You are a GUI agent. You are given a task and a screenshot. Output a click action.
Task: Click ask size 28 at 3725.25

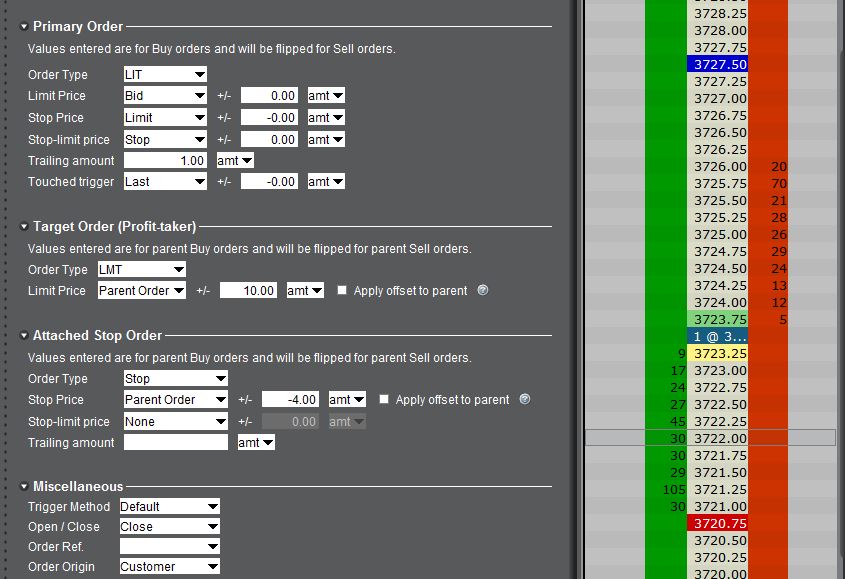click(x=779, y=217)
